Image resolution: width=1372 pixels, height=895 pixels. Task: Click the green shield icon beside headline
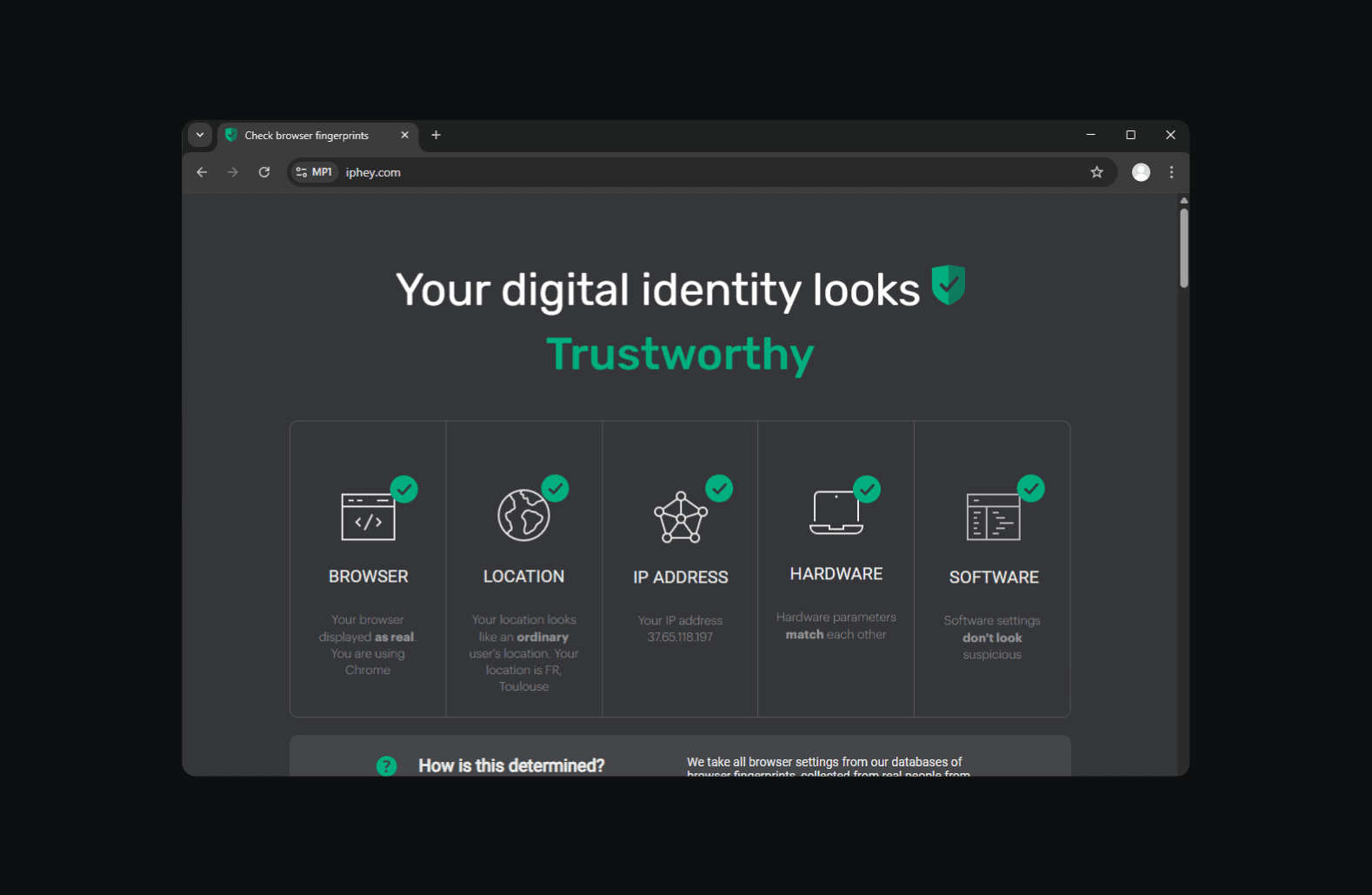tap(949, 285)
